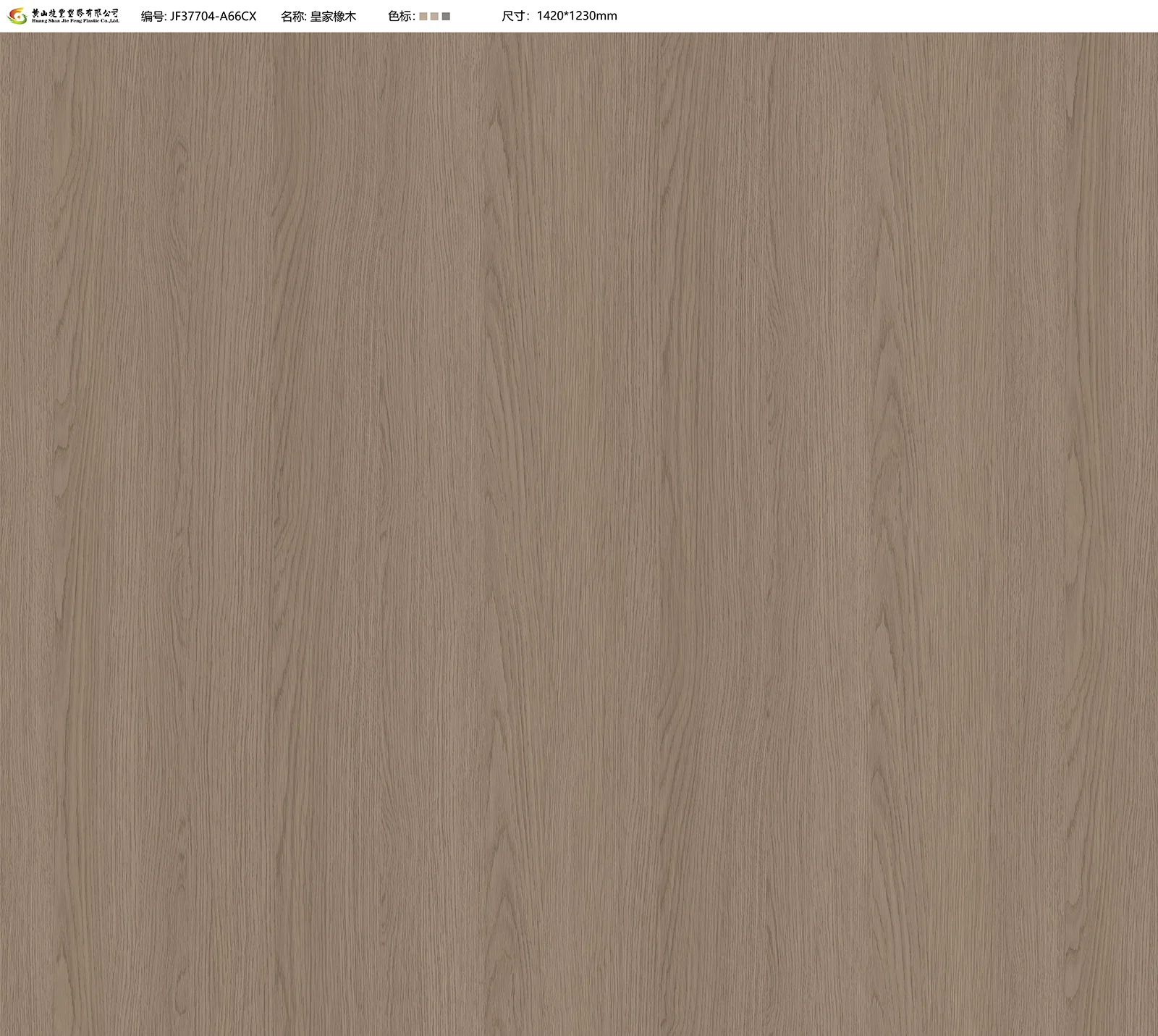Click the Chinese company name text 黄山捷丰塑胶有限公司
1158x1036 pixels.
(75, 12)
